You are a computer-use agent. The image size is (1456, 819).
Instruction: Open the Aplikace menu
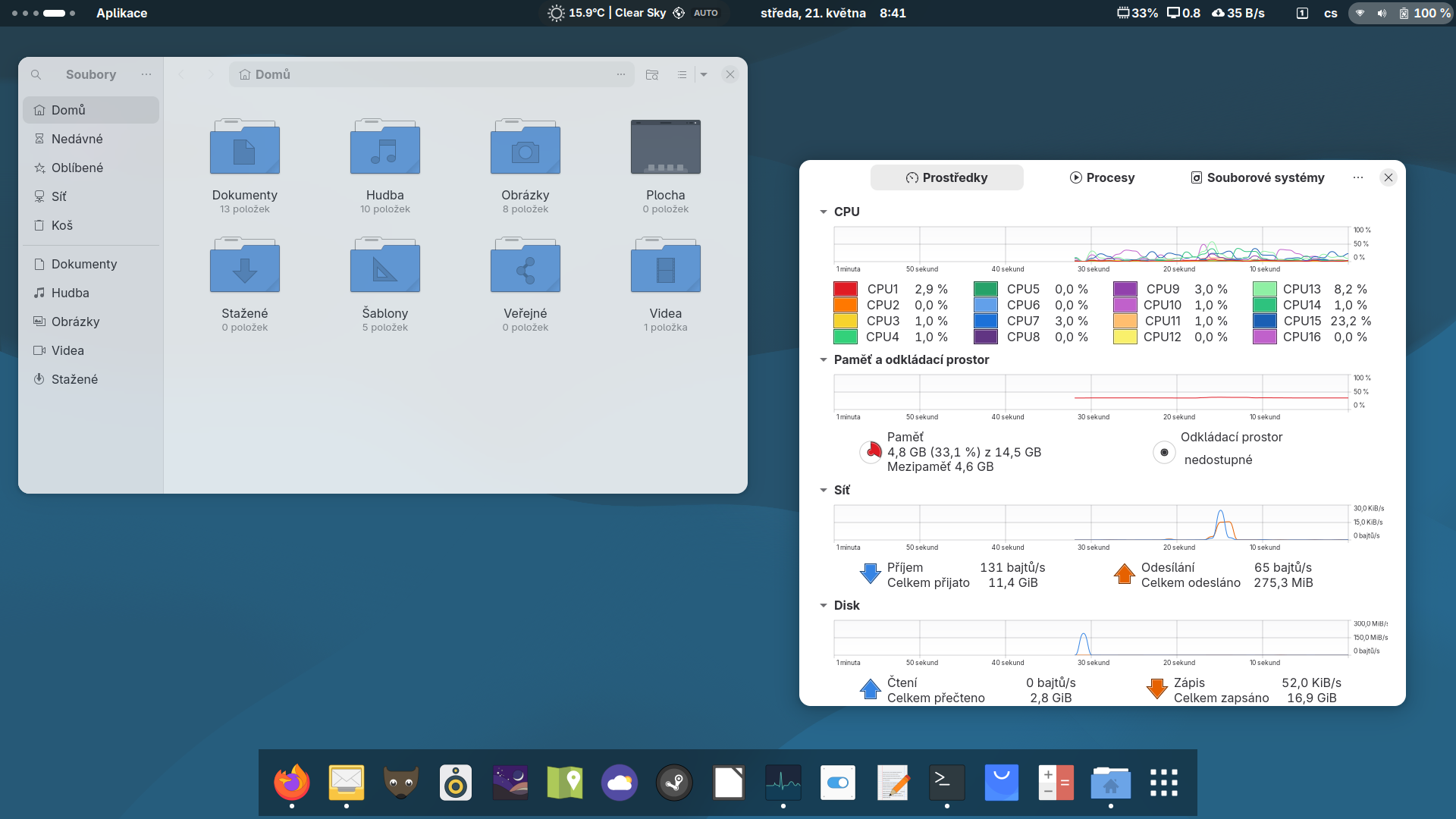click(121, 13)
